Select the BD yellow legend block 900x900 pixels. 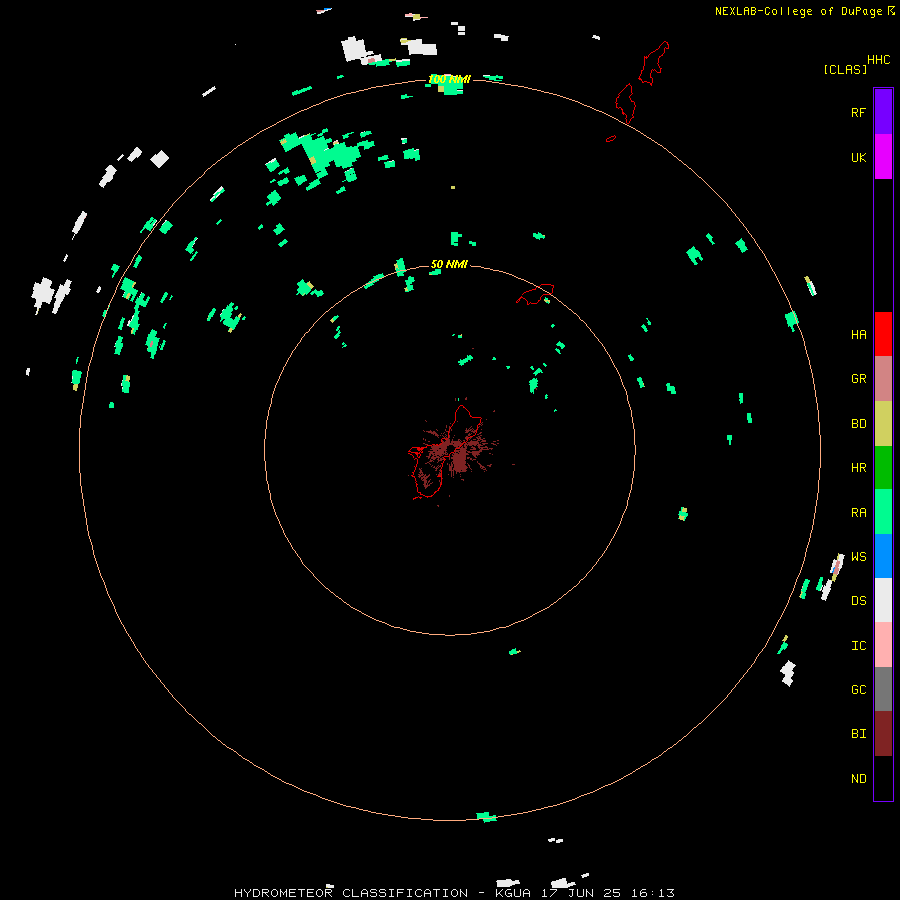[883, 423]
